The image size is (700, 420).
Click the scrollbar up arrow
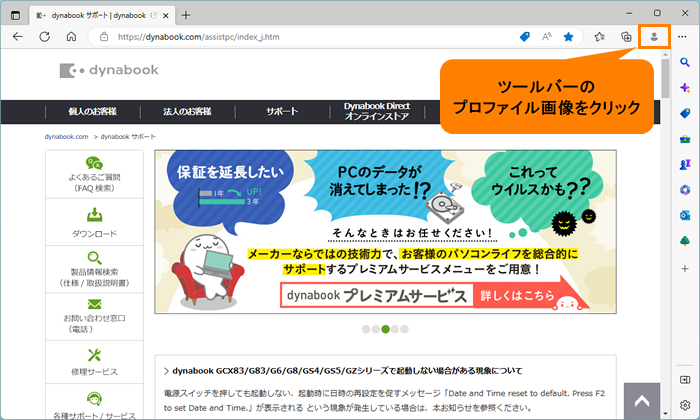(666, 54)
